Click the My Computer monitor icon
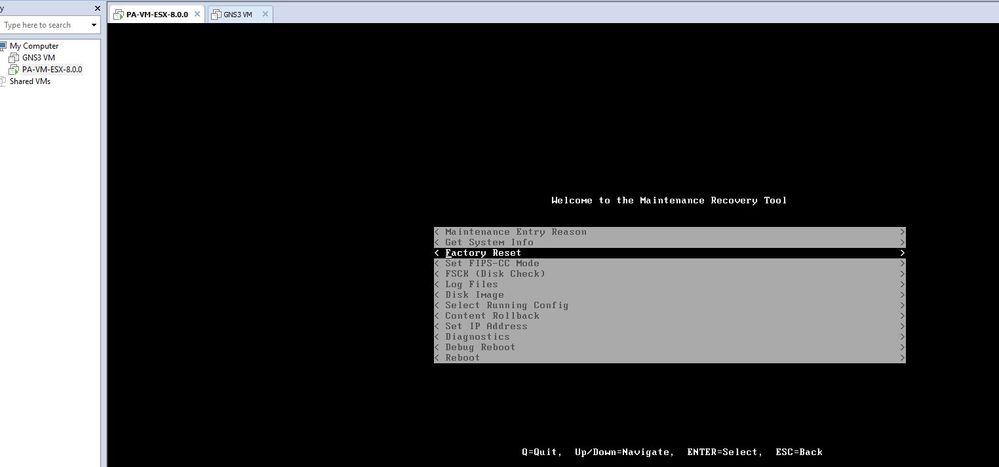This screenshot has height=467, width=999. [x=3, y=46]
